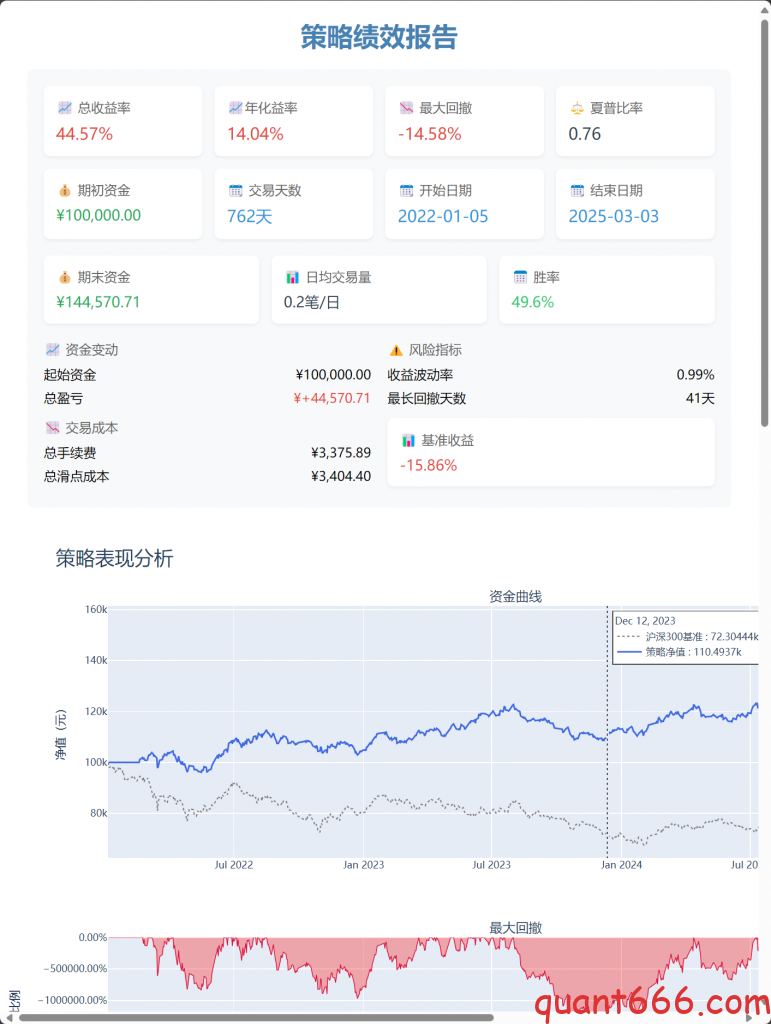The width and height of the screenshot is (771, 1024).
Task: Click the total commission value ¥3,375.89
Action: (x=341, y=453)
